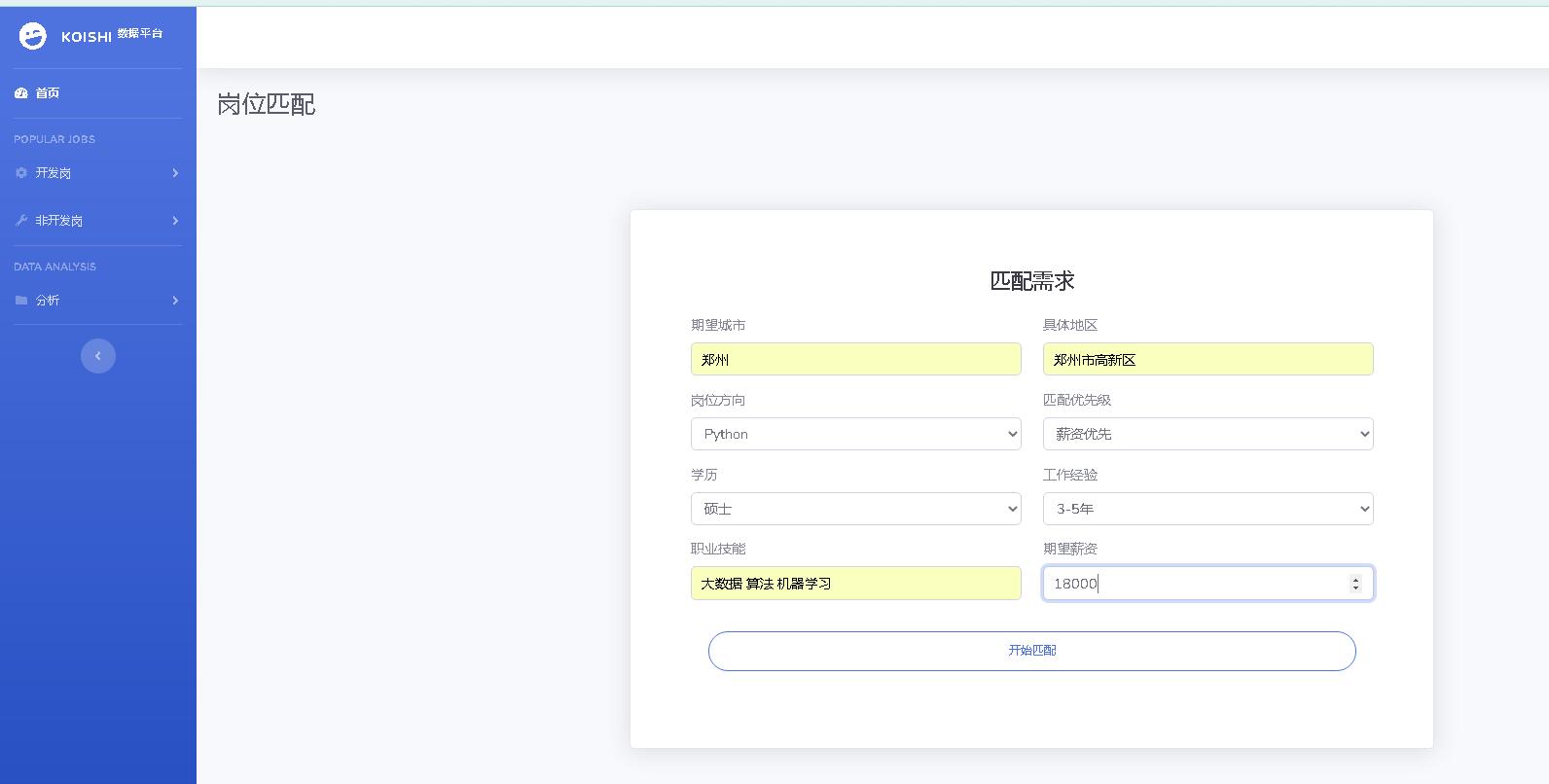
Task: Click the KOISHI 数据平台 brand text
Action: click(x=112, y=36)
